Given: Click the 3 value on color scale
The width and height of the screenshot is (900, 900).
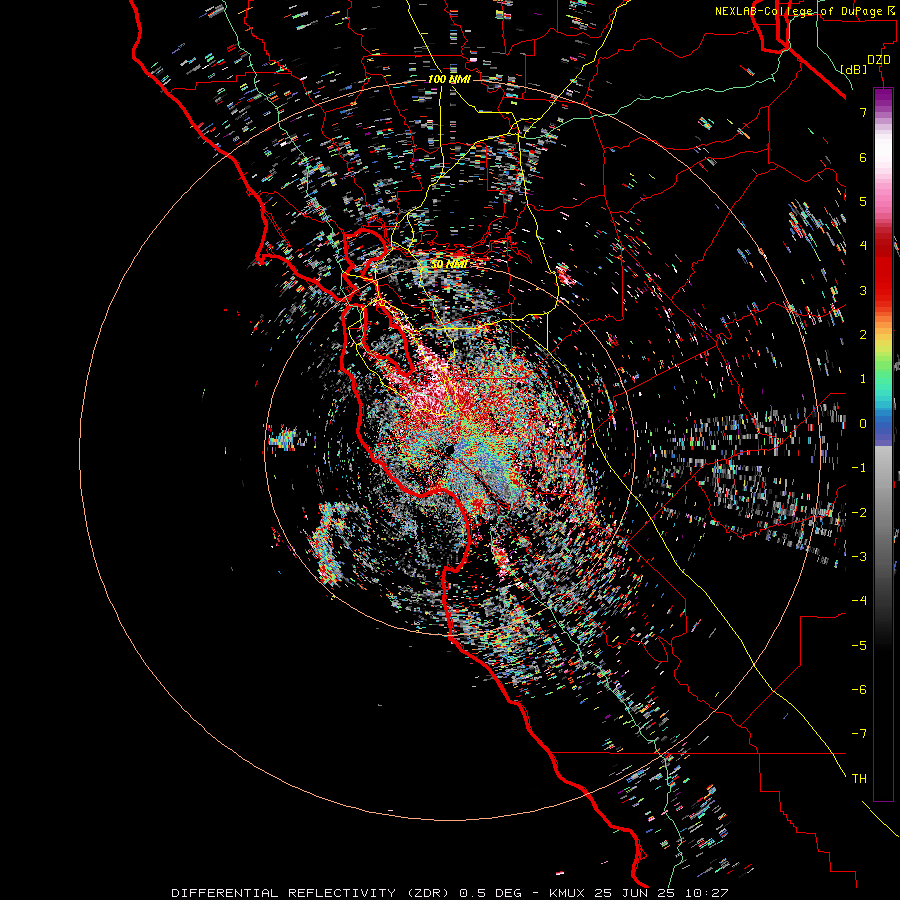Looking at the screenshot, I should coord(863,290).
